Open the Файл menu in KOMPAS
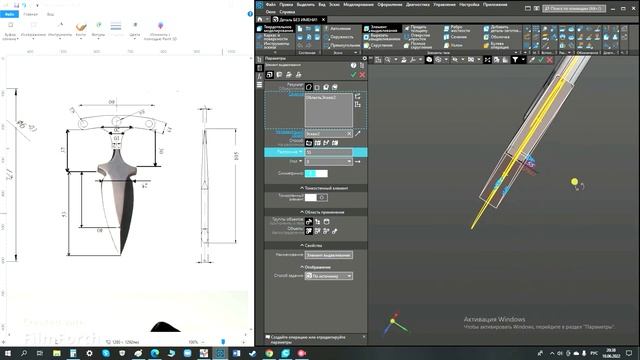 [x=271, y=4]
